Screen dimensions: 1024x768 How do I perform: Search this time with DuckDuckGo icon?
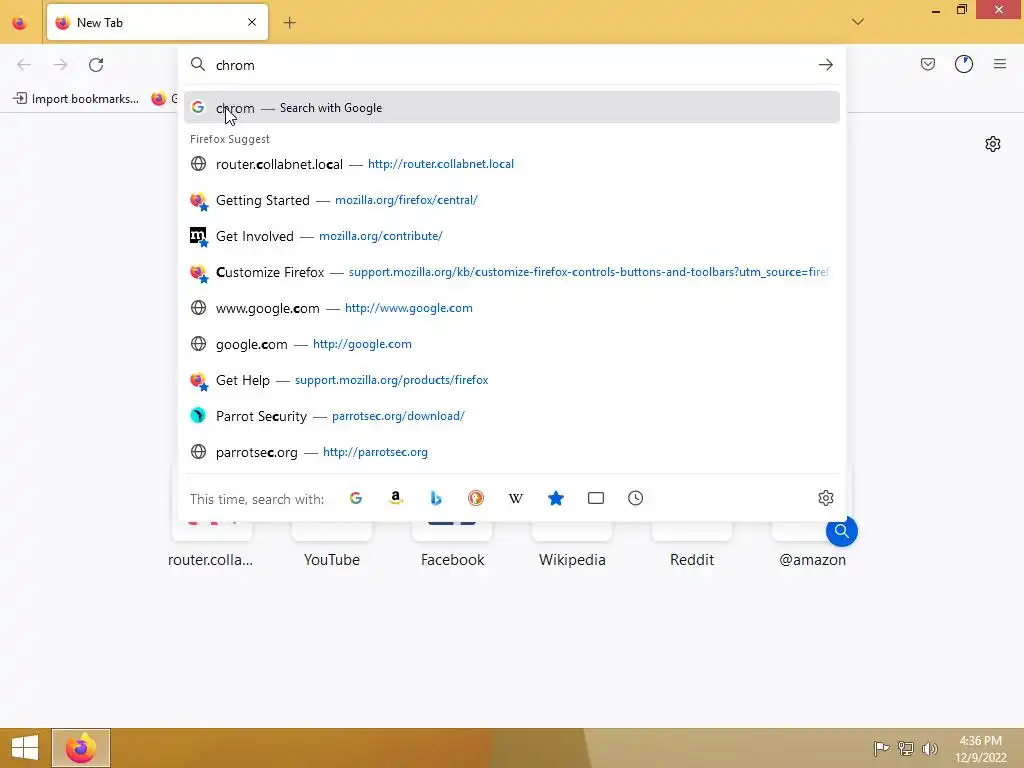[x=476, y=498]
